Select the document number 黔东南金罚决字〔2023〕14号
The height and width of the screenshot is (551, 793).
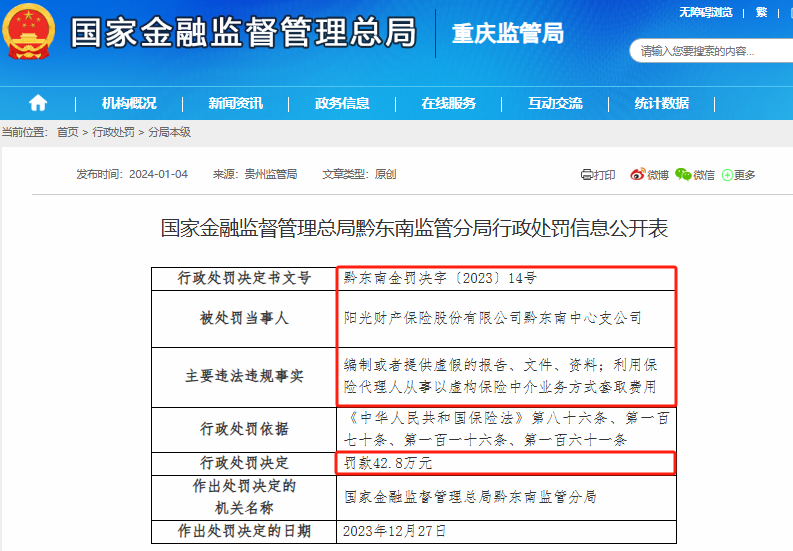coord(439,278)
